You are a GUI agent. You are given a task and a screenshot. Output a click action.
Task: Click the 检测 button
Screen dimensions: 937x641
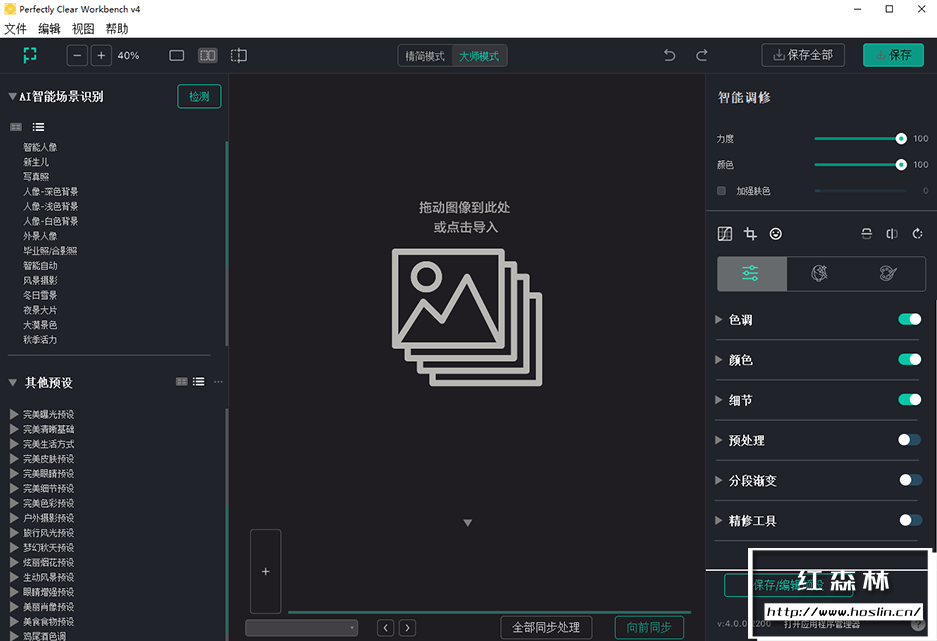199,96
